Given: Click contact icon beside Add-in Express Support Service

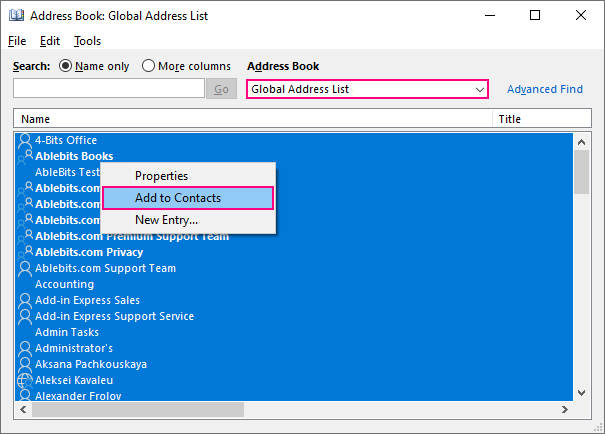Looking at the screenshot, I should click(x=25, y=316).
